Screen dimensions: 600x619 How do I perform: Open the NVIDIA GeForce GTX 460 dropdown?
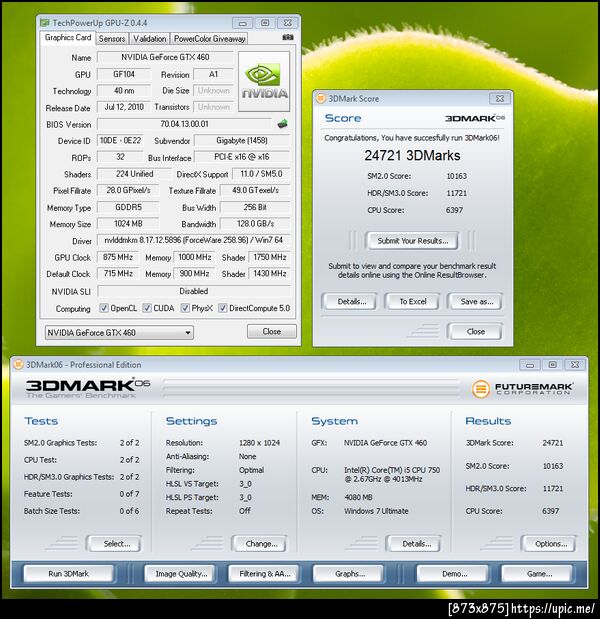[119, 333]
